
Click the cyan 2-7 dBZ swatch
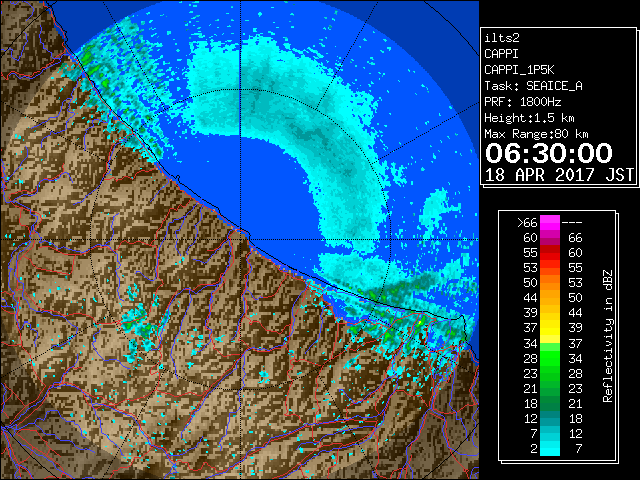[x=550, y=448]
